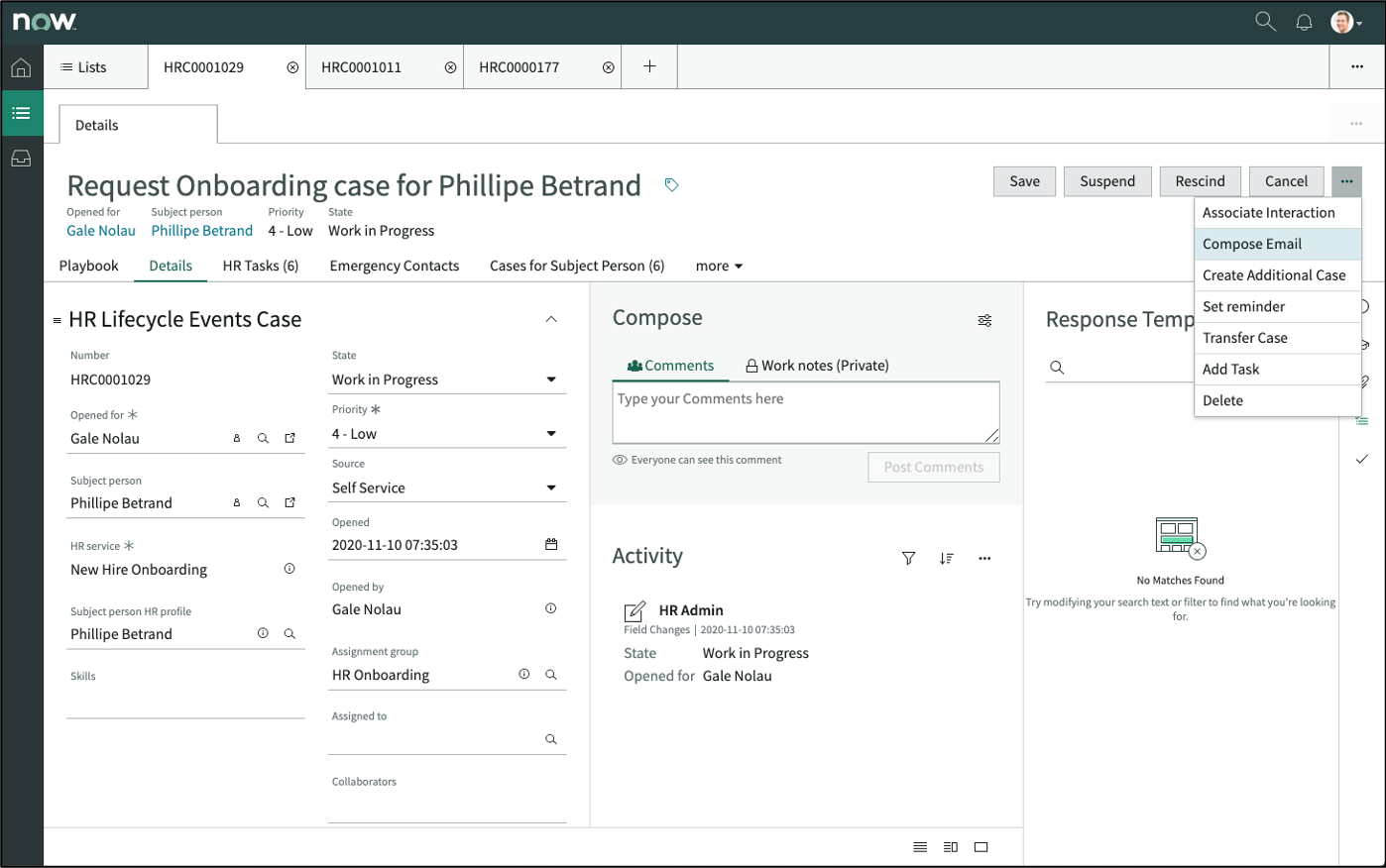Switch to the compact list layout icon
Image resolution: width=1386 pixels, height=868 pixels.
point(920,847)
